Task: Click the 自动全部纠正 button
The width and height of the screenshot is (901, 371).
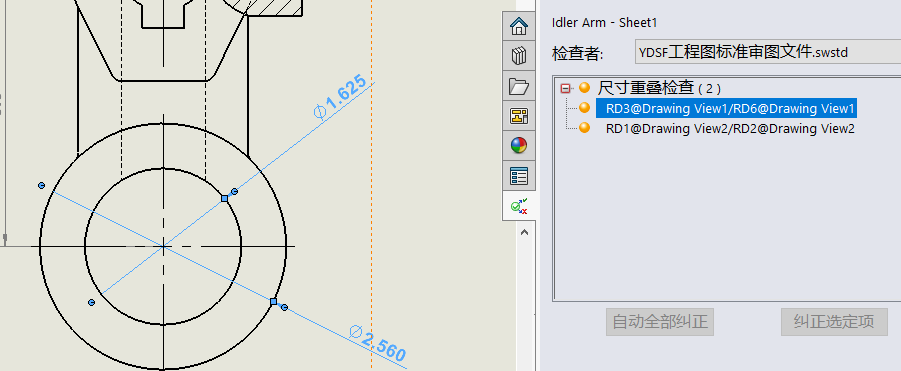Action: [660, 322]
